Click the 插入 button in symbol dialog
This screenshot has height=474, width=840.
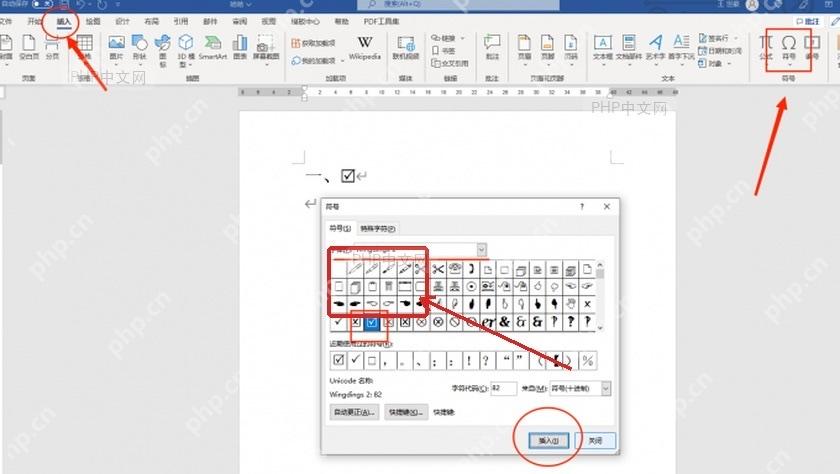[x=549, y=441]
